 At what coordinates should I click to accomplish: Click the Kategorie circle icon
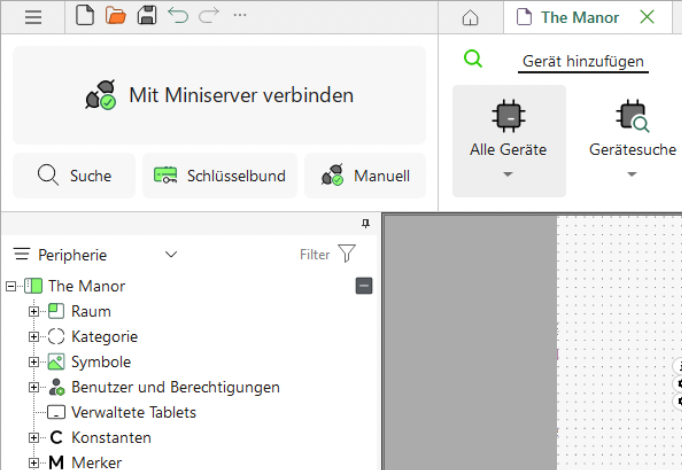point(56,337)
